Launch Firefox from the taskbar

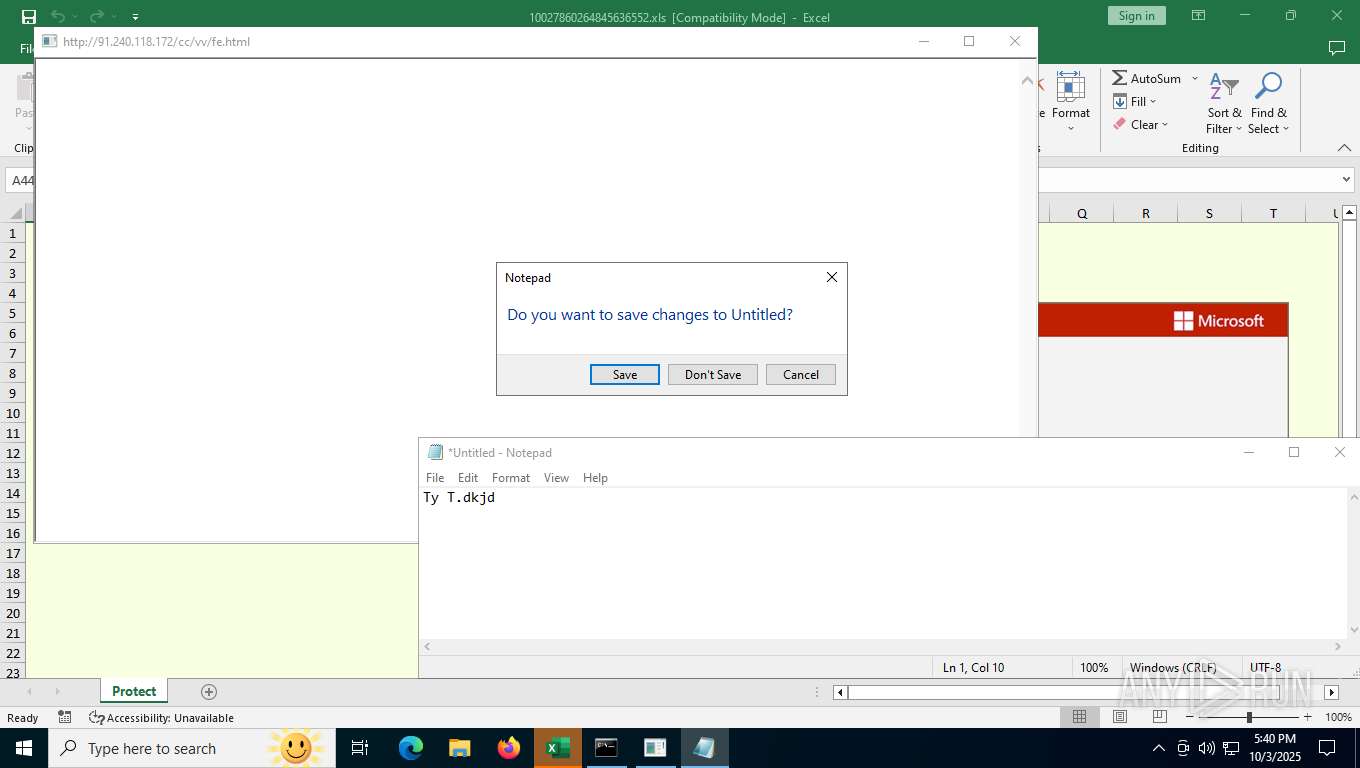(509, 748)
